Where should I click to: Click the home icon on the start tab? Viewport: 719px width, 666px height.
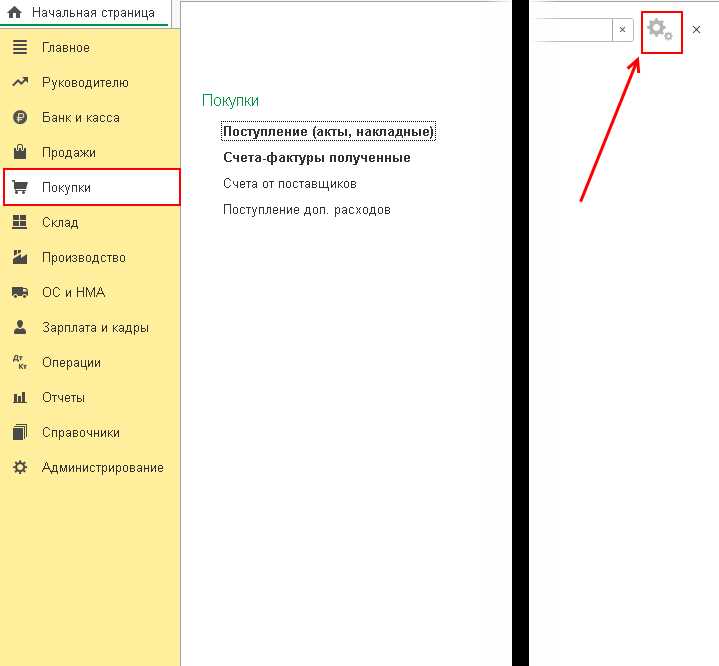(x=15, y=12)
